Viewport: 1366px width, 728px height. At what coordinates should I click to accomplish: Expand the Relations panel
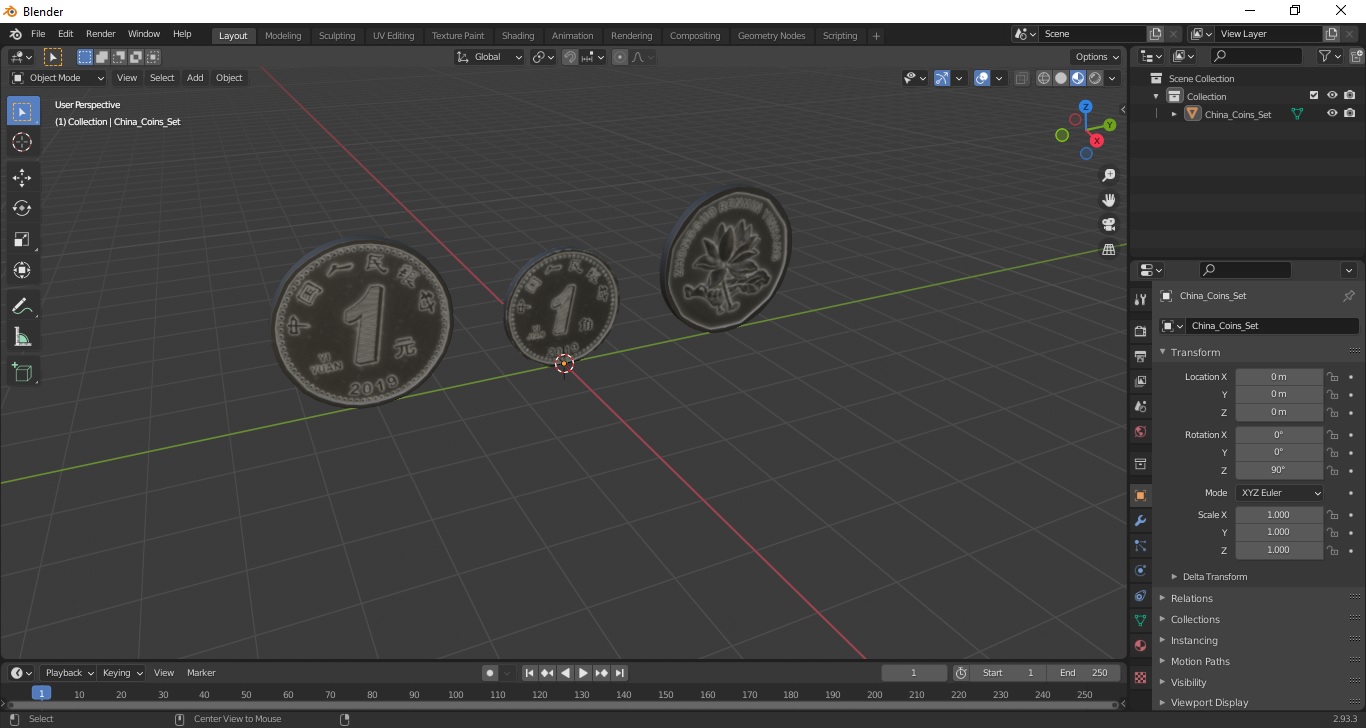click(1192, 598)
